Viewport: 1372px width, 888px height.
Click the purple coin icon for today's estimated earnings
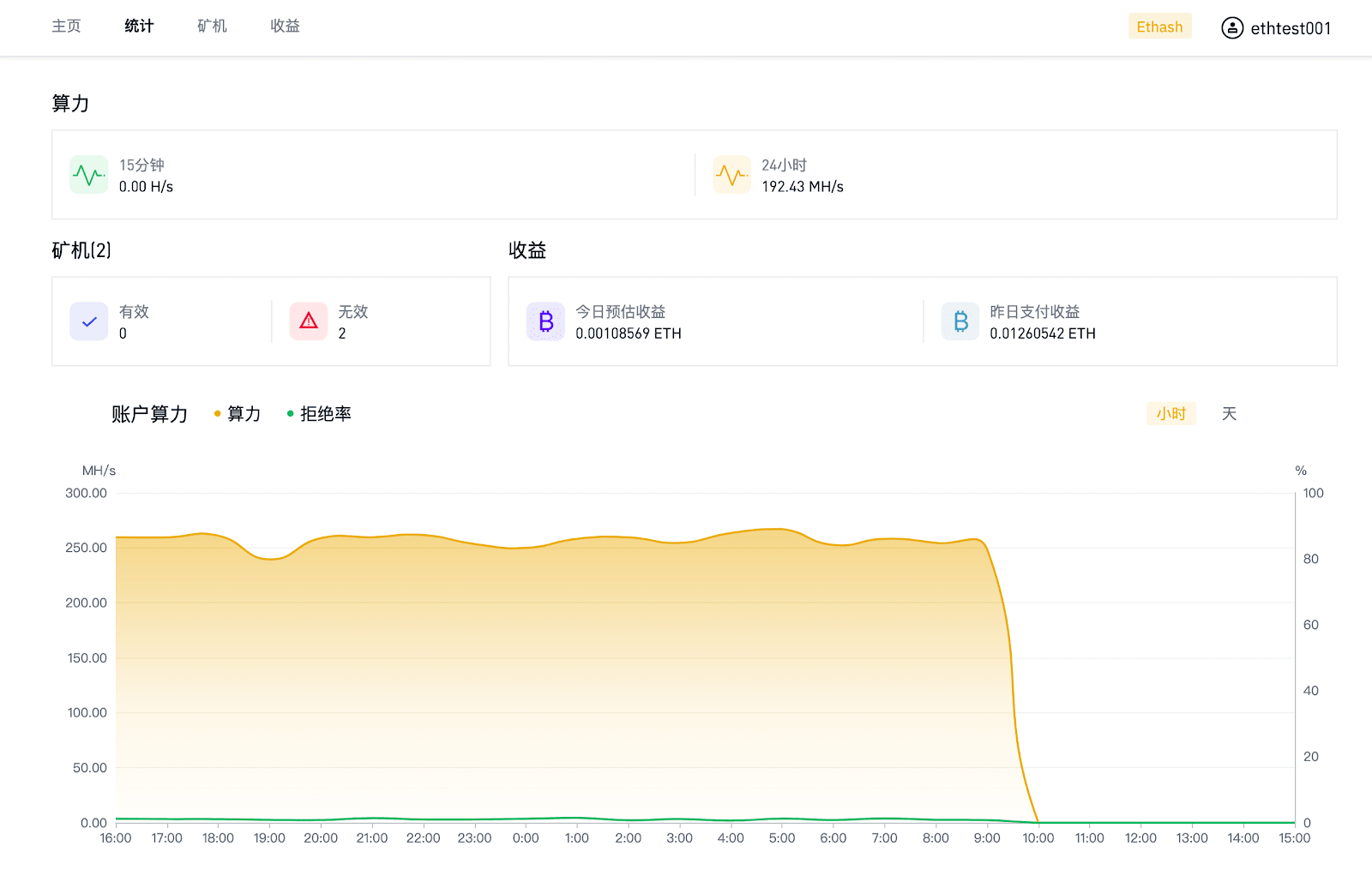545,321
